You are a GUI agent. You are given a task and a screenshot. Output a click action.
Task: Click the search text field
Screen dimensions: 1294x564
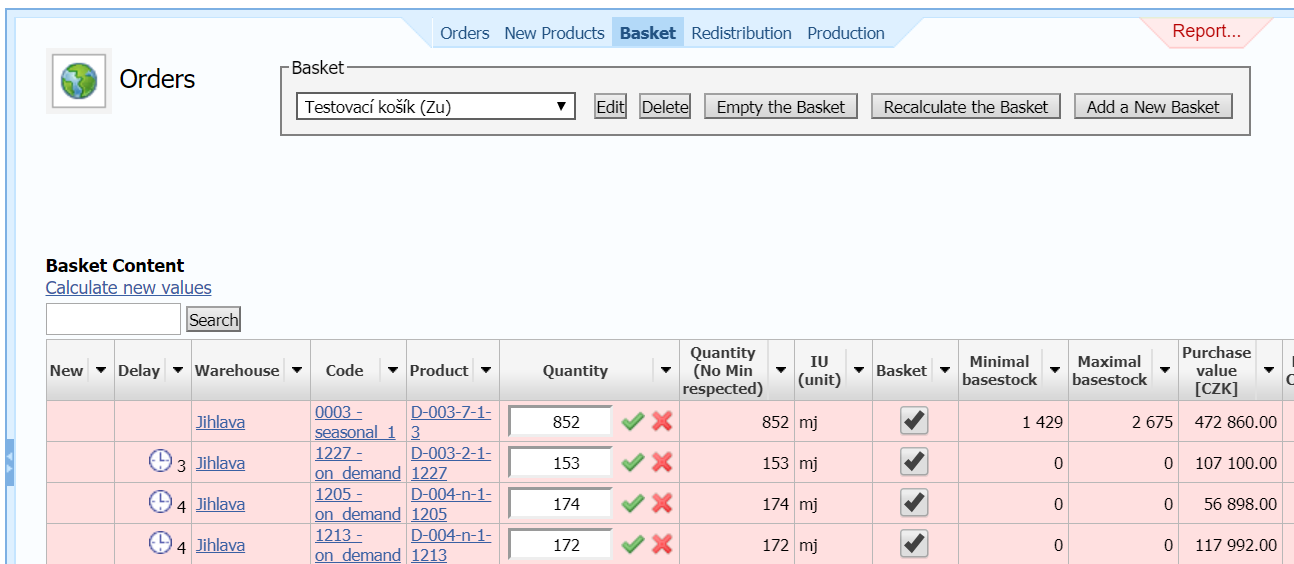tap(113, 319)
